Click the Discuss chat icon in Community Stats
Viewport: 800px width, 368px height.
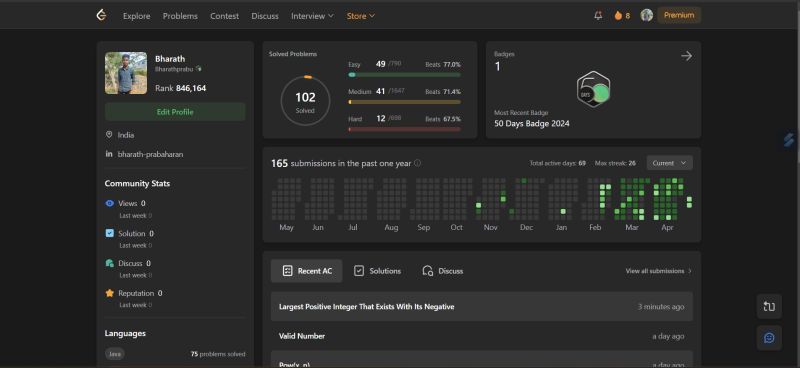click(x=109, y=263)
